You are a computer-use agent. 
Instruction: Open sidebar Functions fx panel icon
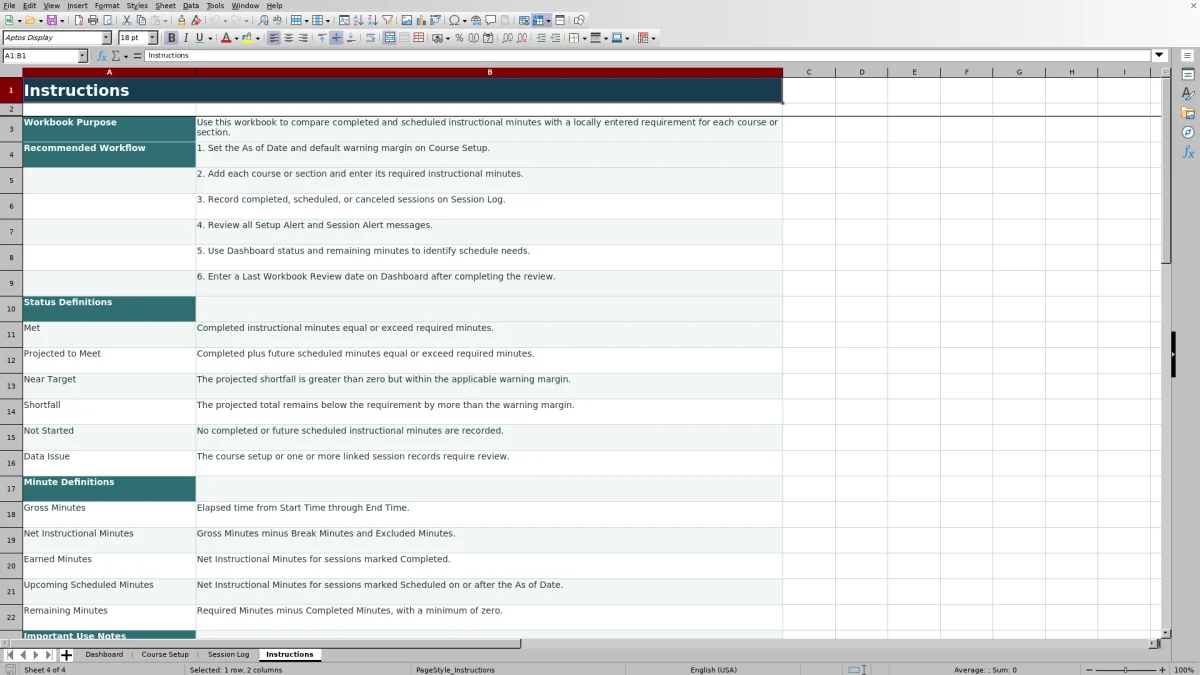coord(1188,152)
